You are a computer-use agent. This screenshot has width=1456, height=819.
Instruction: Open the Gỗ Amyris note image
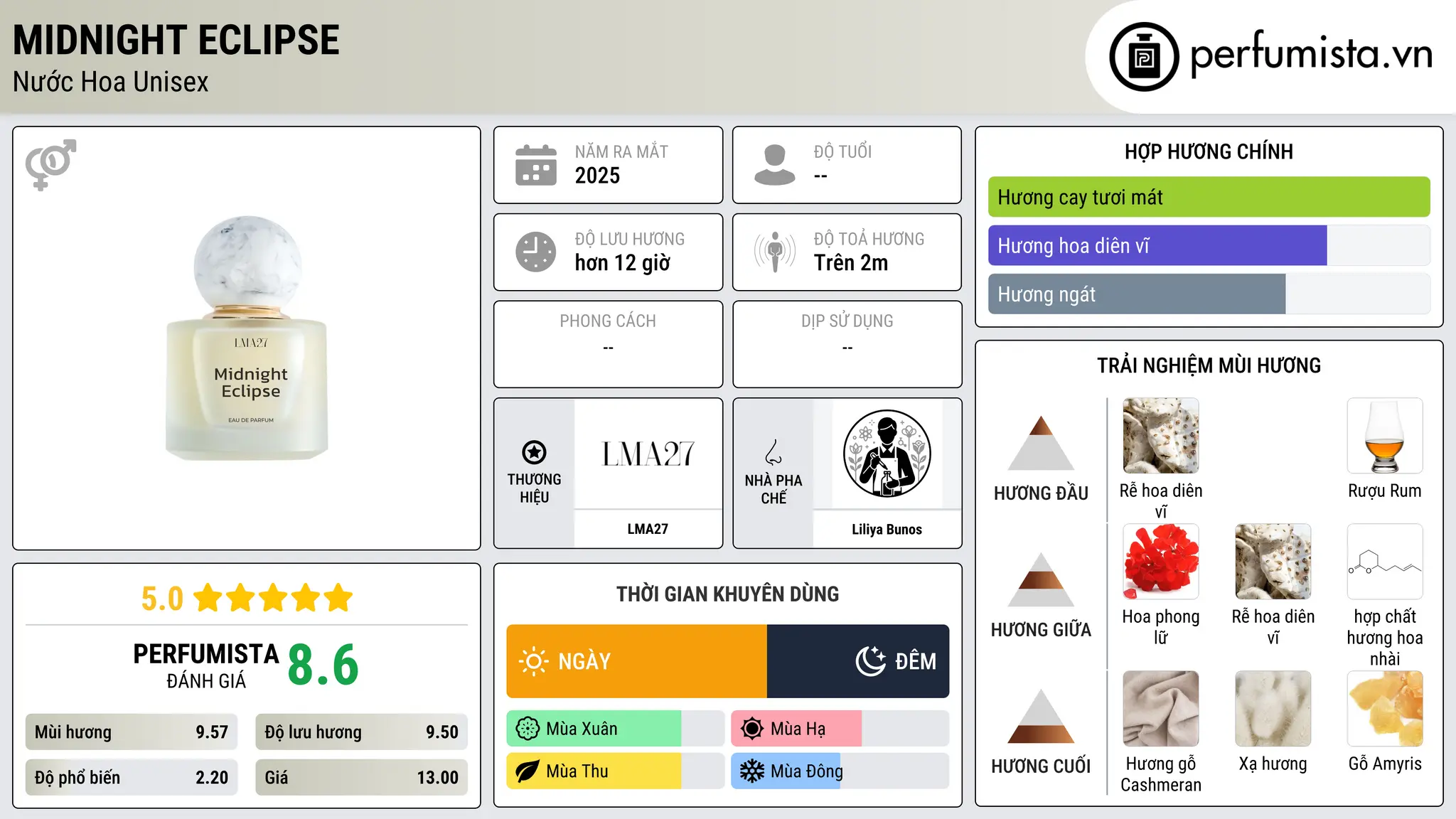point(1385,709)
